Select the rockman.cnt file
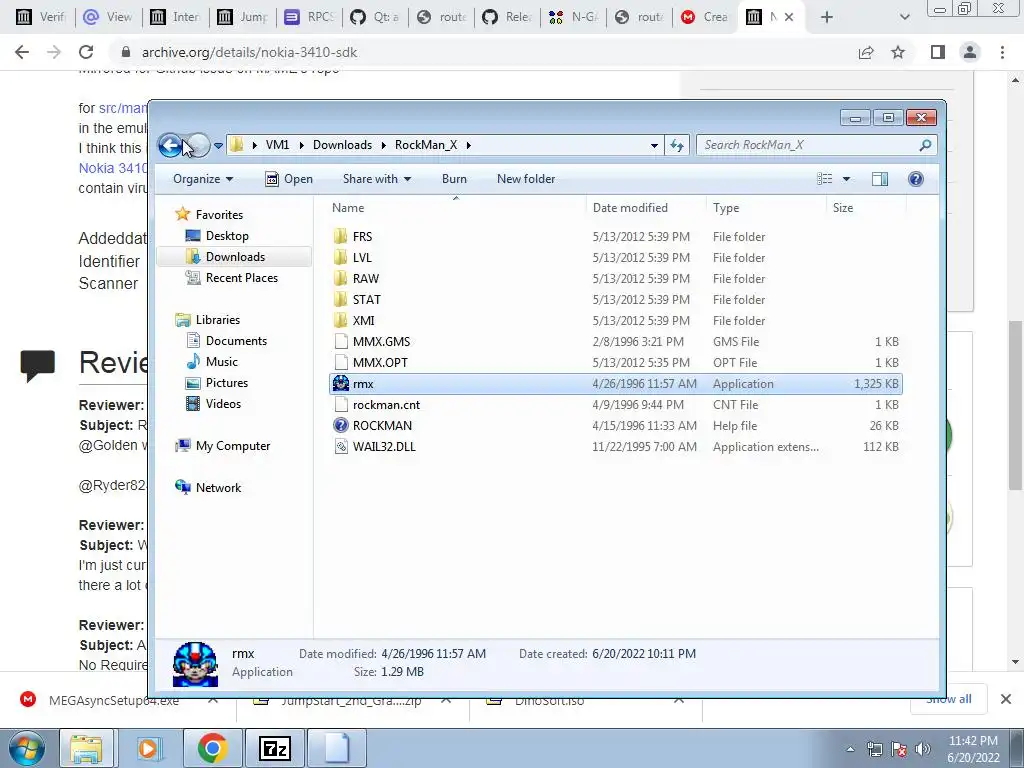The height and width of the screenshot is (768, 1024). point(615,404)
